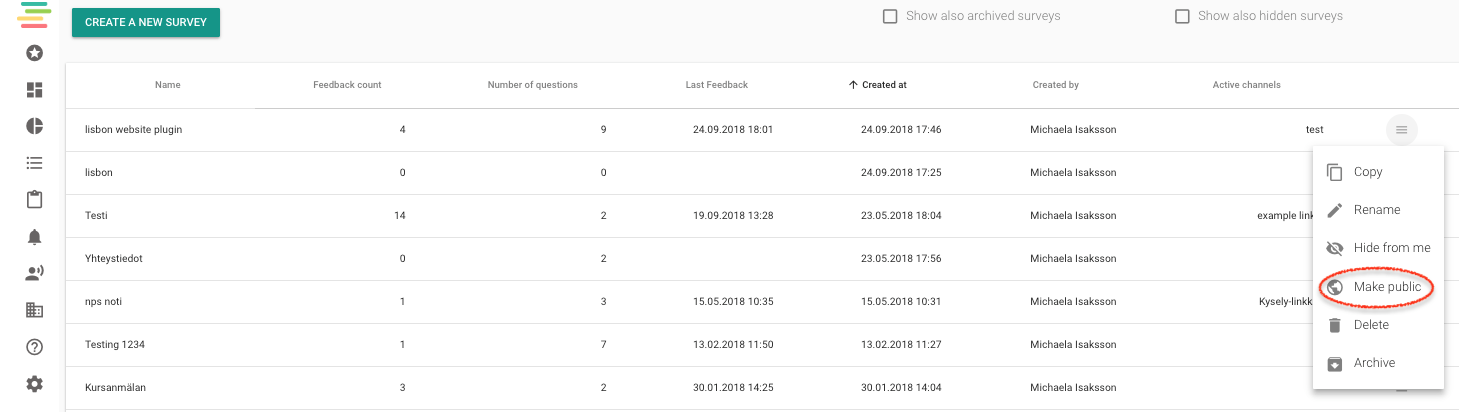The height and width of the screenshot is (412, 1459).
Task: Sort by Created by column header
Action: tap(1056, 85)
